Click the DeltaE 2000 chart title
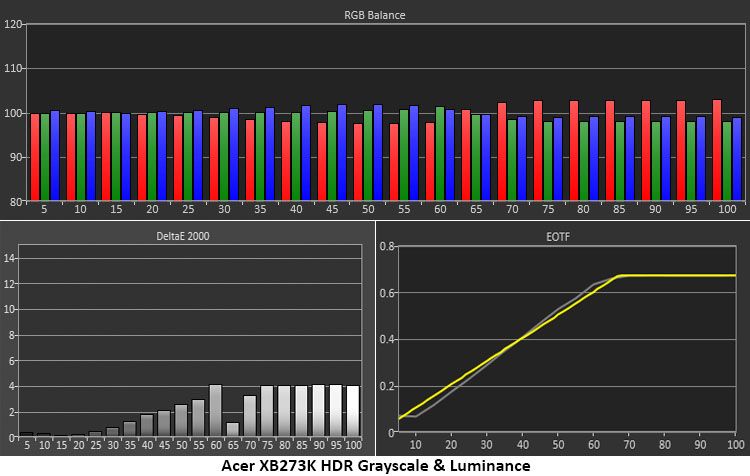This screenshot has height=476, width=750. pyautogui.click(x=183, y=236)
